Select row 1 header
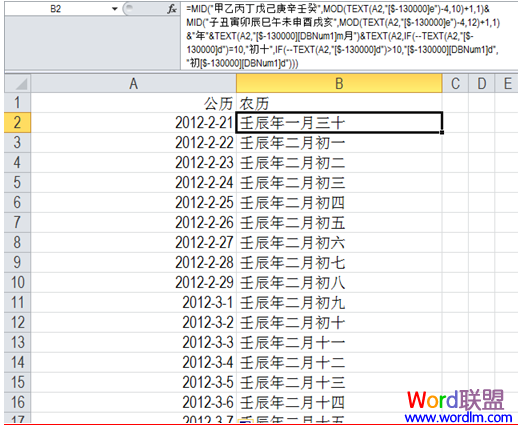 pyautogui.click(x=17, y=103)
